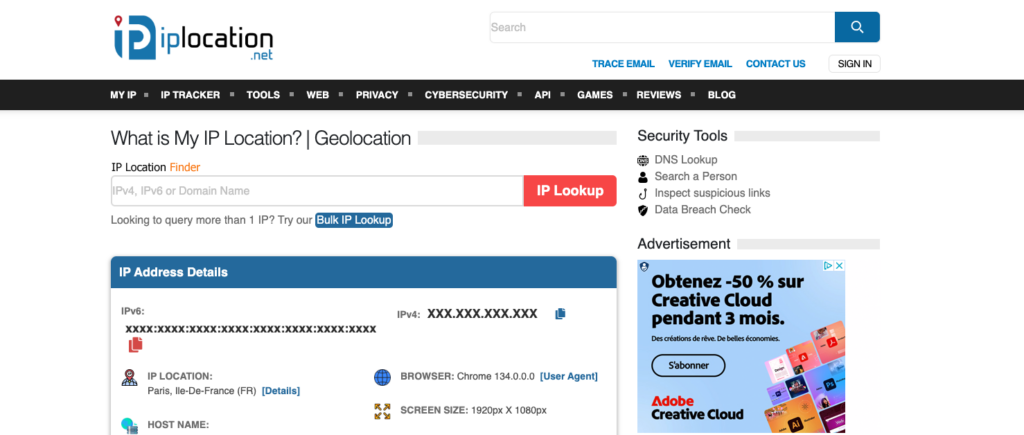Click the SIGN IN button
1024x435 pixels.
[x=854, y=64]
